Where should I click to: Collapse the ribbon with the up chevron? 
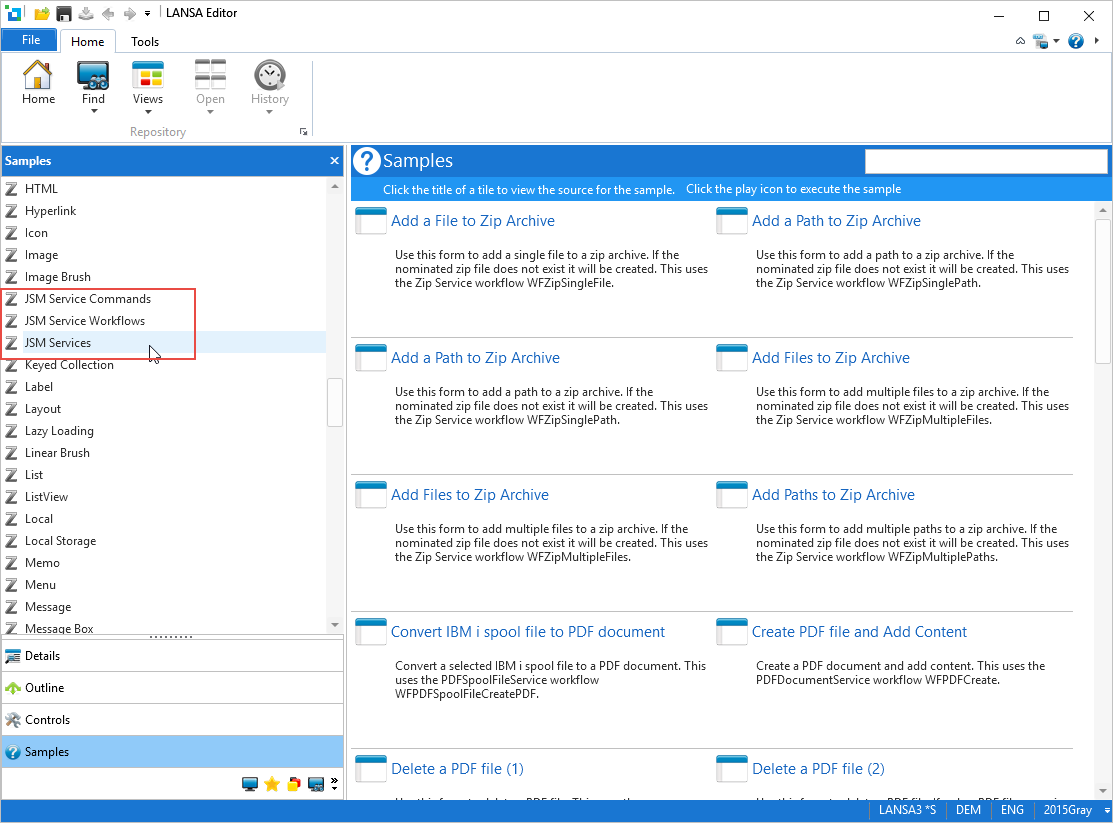tap(1020, 41)
